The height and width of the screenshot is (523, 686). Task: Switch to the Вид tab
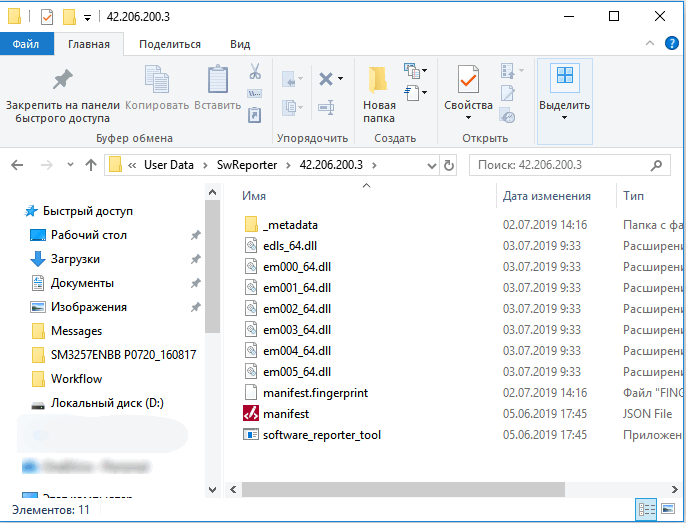[x=240, y=44]
